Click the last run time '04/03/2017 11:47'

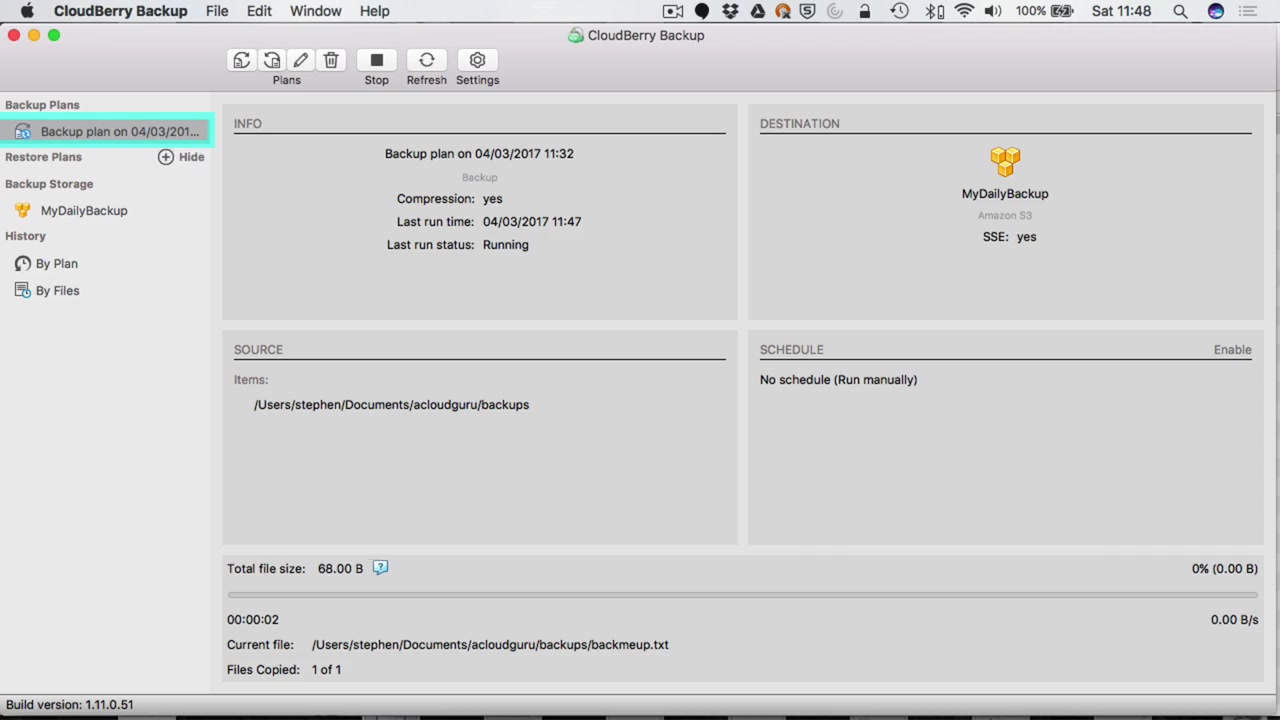(532, 222)
